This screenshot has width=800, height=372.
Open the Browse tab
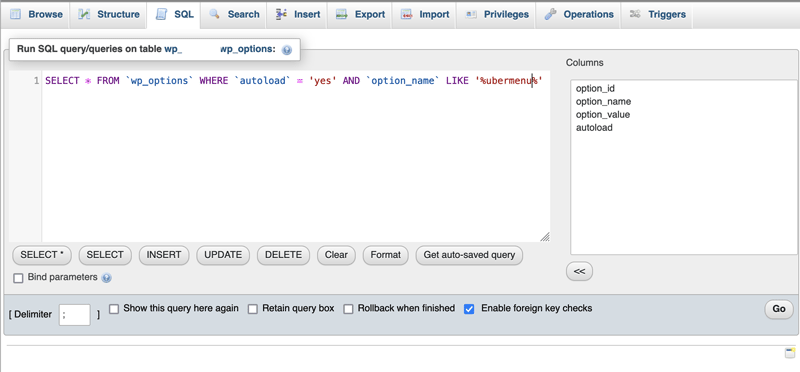[x=37, y=14]
